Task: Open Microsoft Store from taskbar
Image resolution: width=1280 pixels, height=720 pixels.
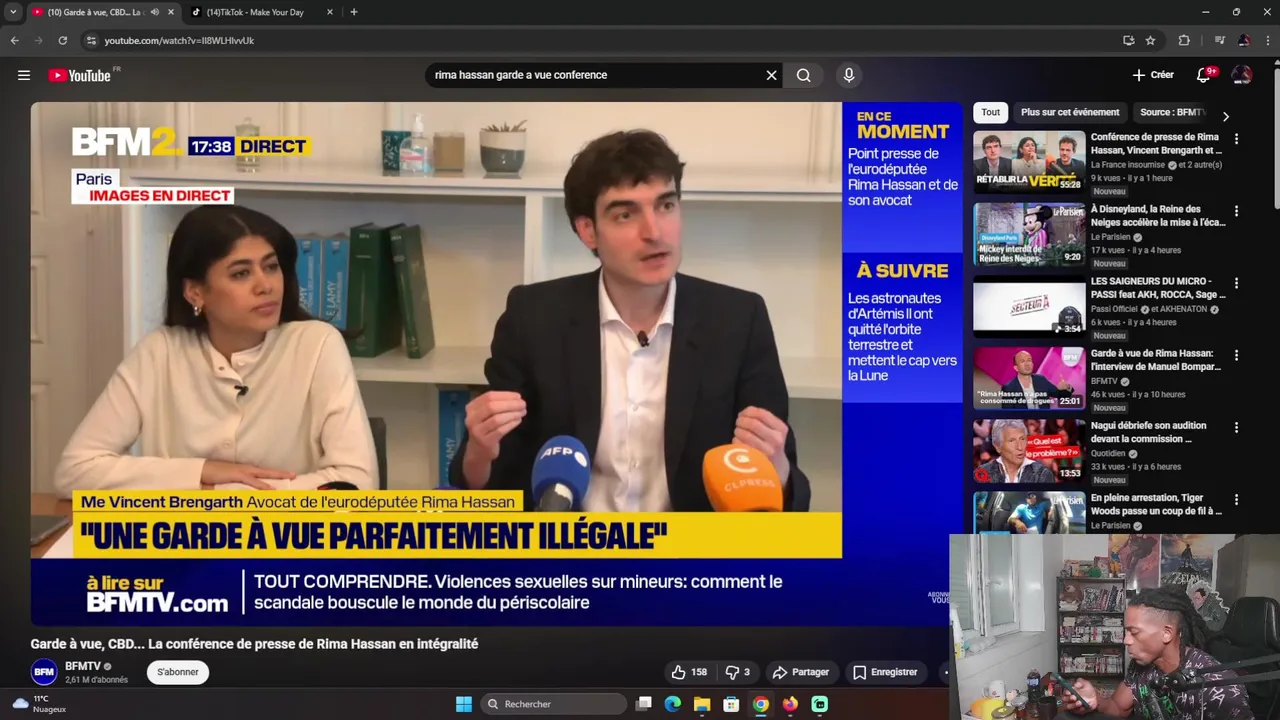Action: 731,704
